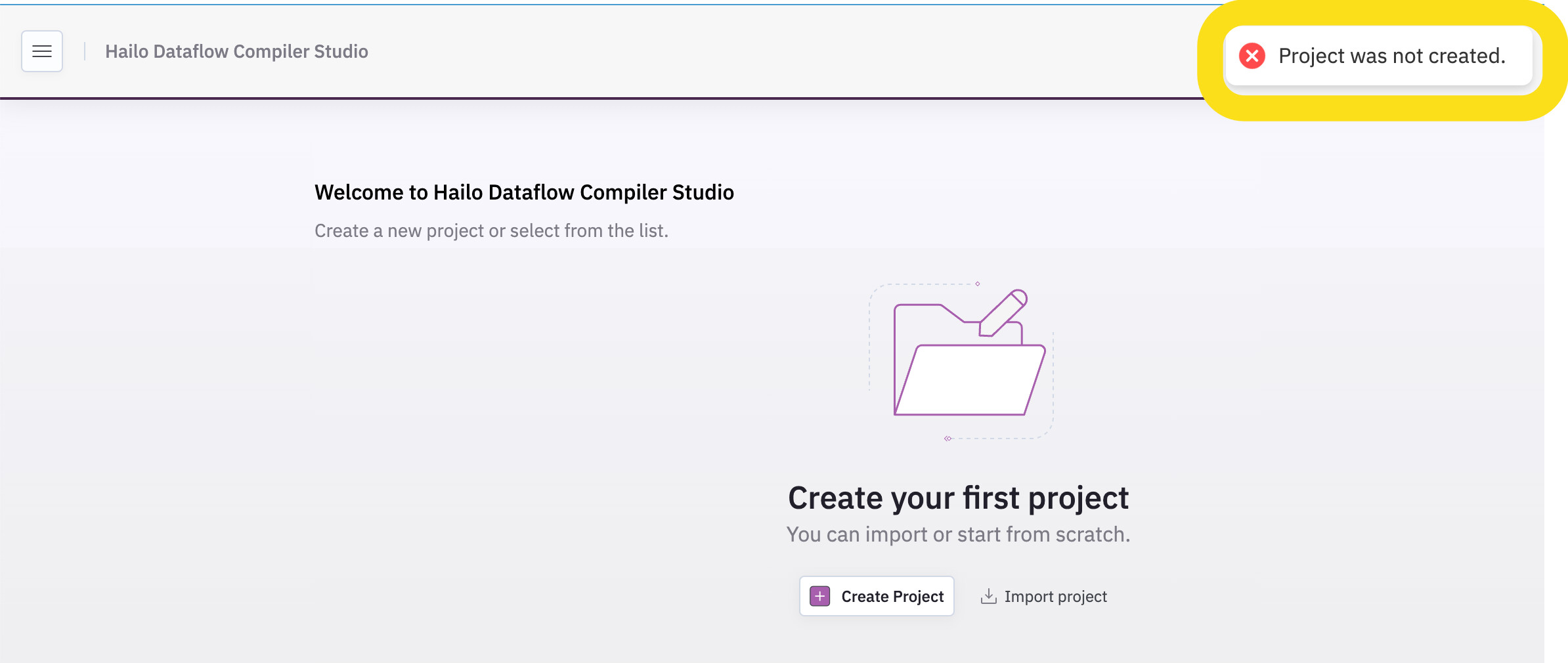Screen dimensions: 1568x663
Task: Click the Hailo Dataflow Compiler Studio header title
Action: pyautogui.click(x=236, y=51)
